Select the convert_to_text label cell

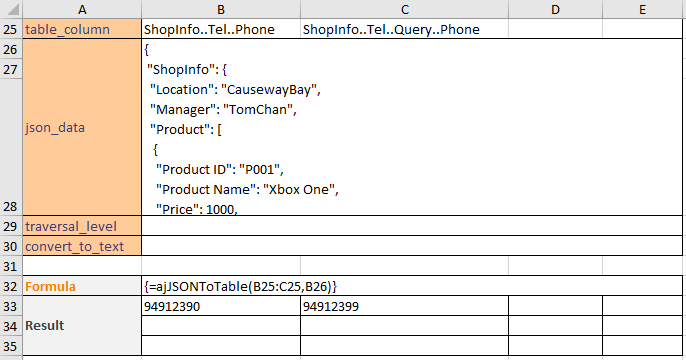pyautogui.click(x=82, y=246)
